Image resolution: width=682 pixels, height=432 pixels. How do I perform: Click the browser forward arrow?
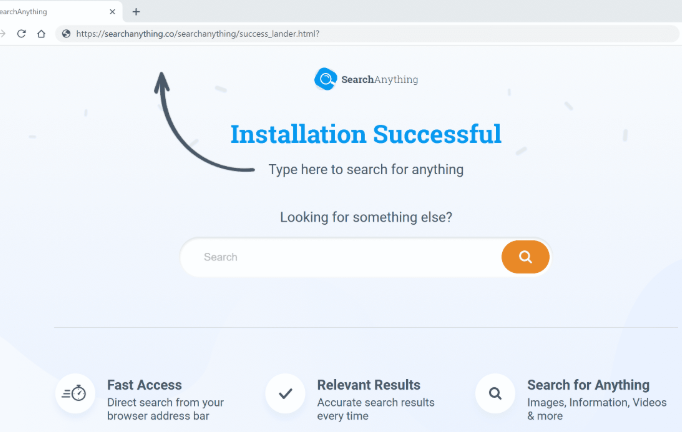(3, 34)
